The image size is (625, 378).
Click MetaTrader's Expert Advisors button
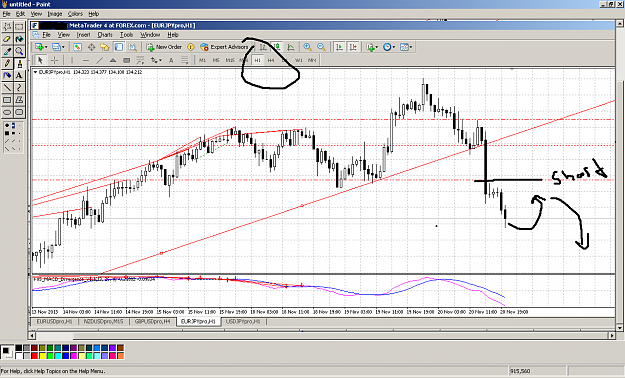coord(224,47)
